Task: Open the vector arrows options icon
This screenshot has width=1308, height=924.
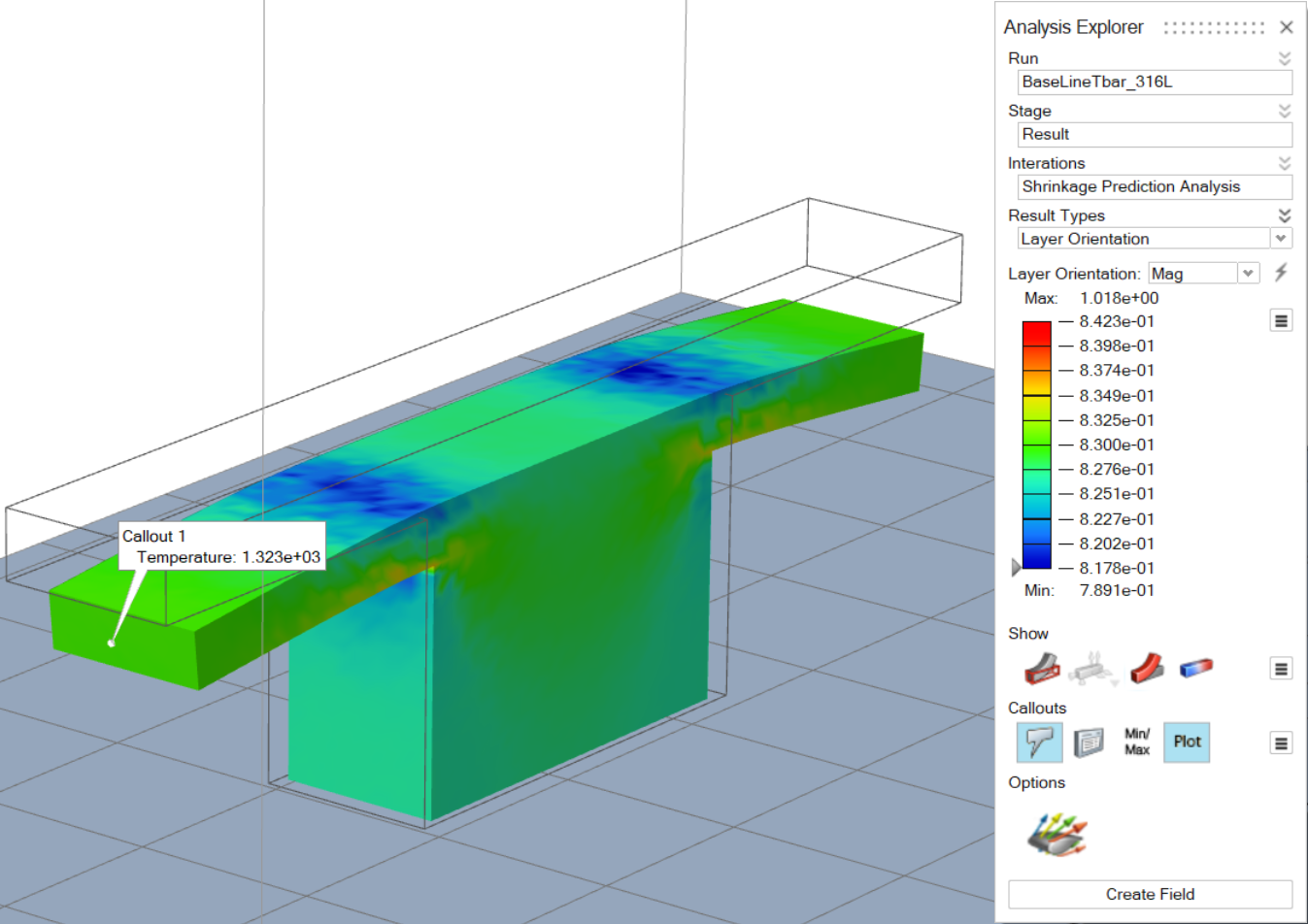Action: [1057, 835]
